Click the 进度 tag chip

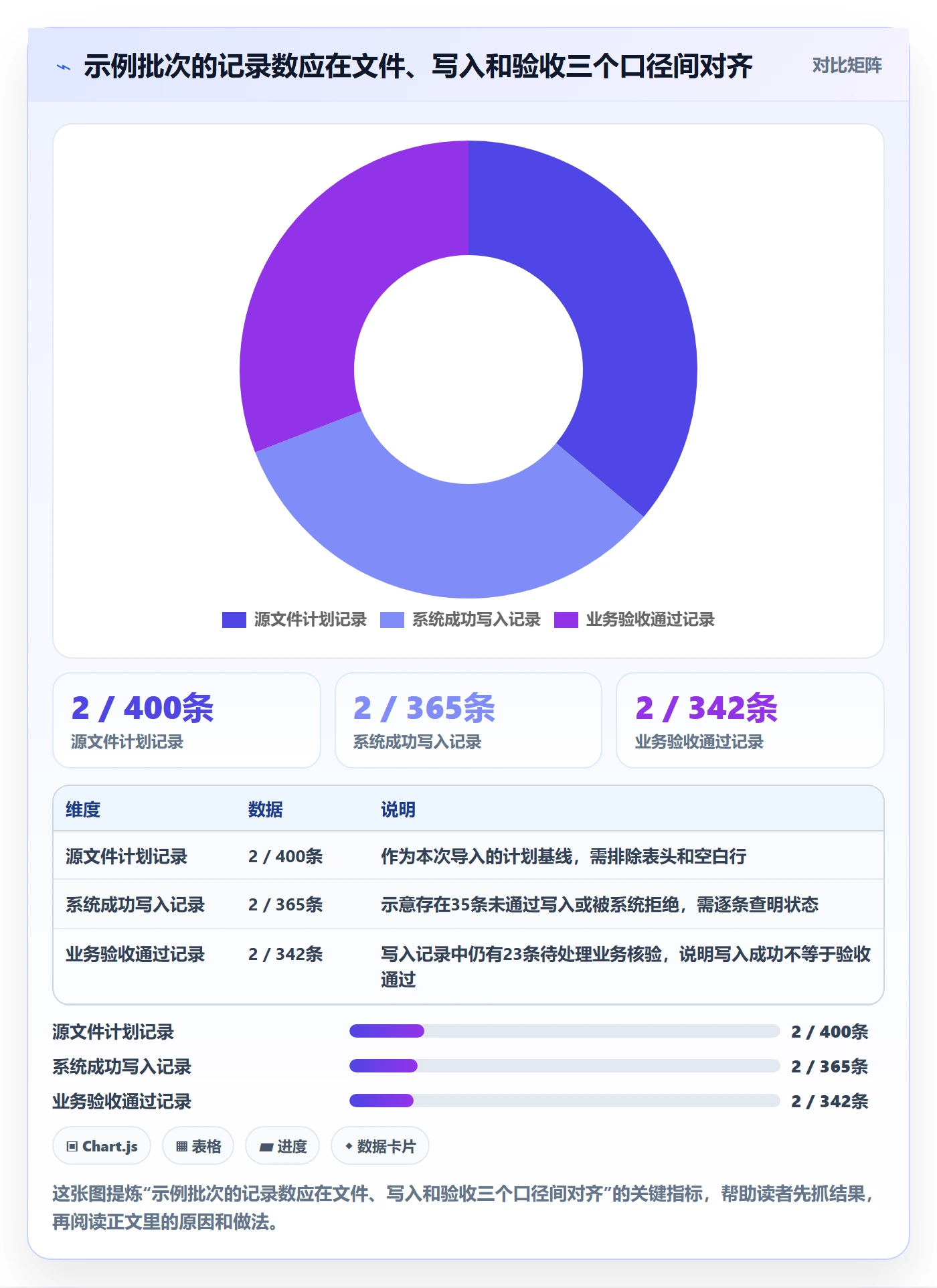pyautogui.click(x=282, y=1146)
